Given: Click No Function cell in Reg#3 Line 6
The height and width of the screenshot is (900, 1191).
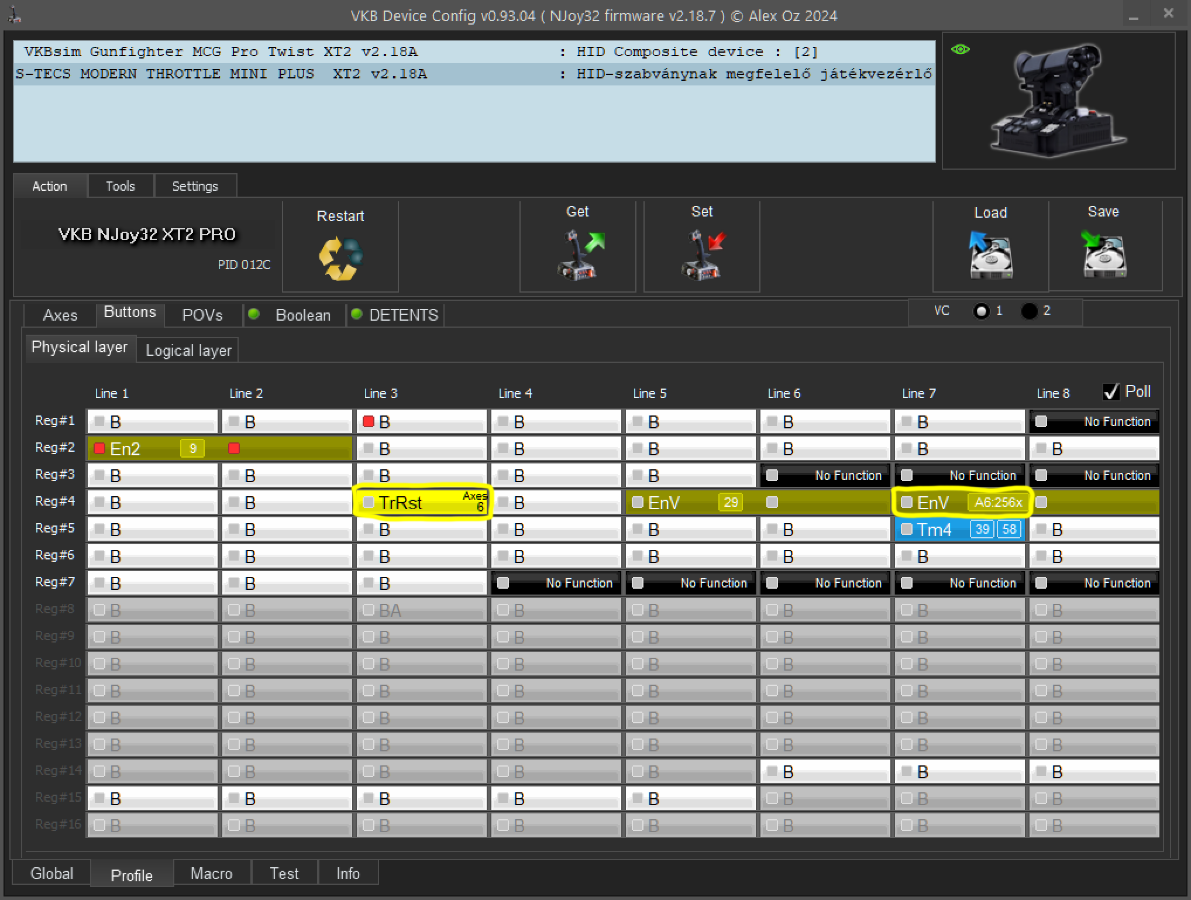Looking at the screenshot, I should [x=825, y=475].
